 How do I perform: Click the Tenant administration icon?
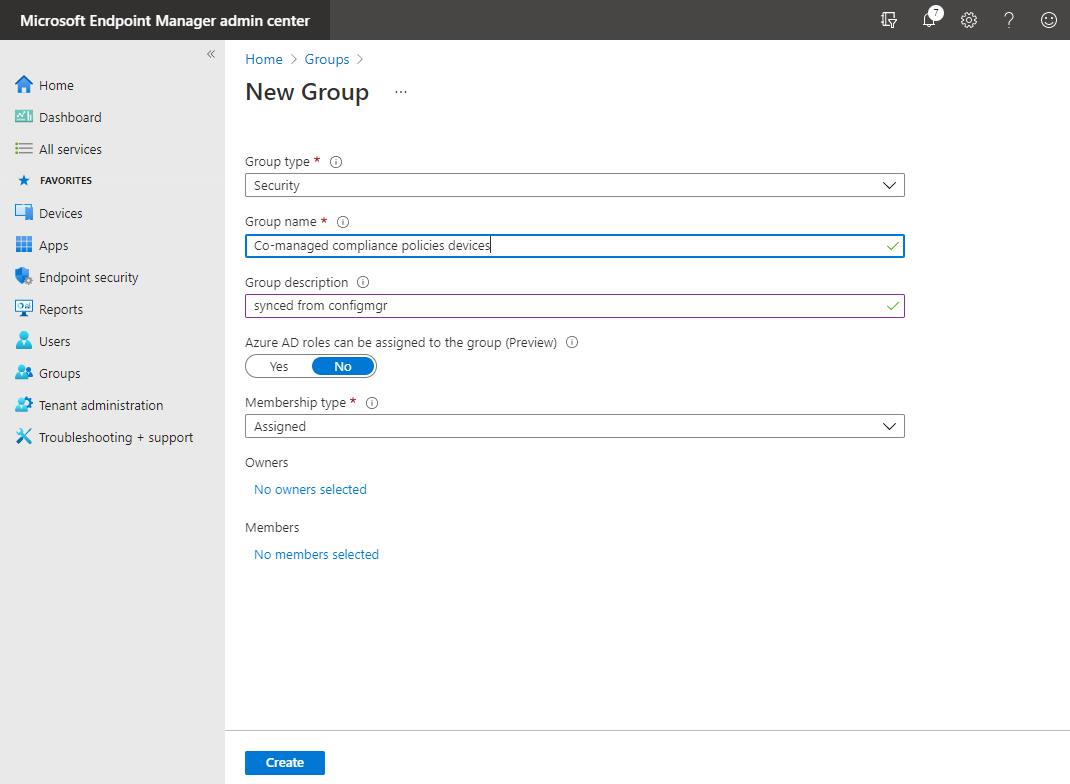[24, 405]
